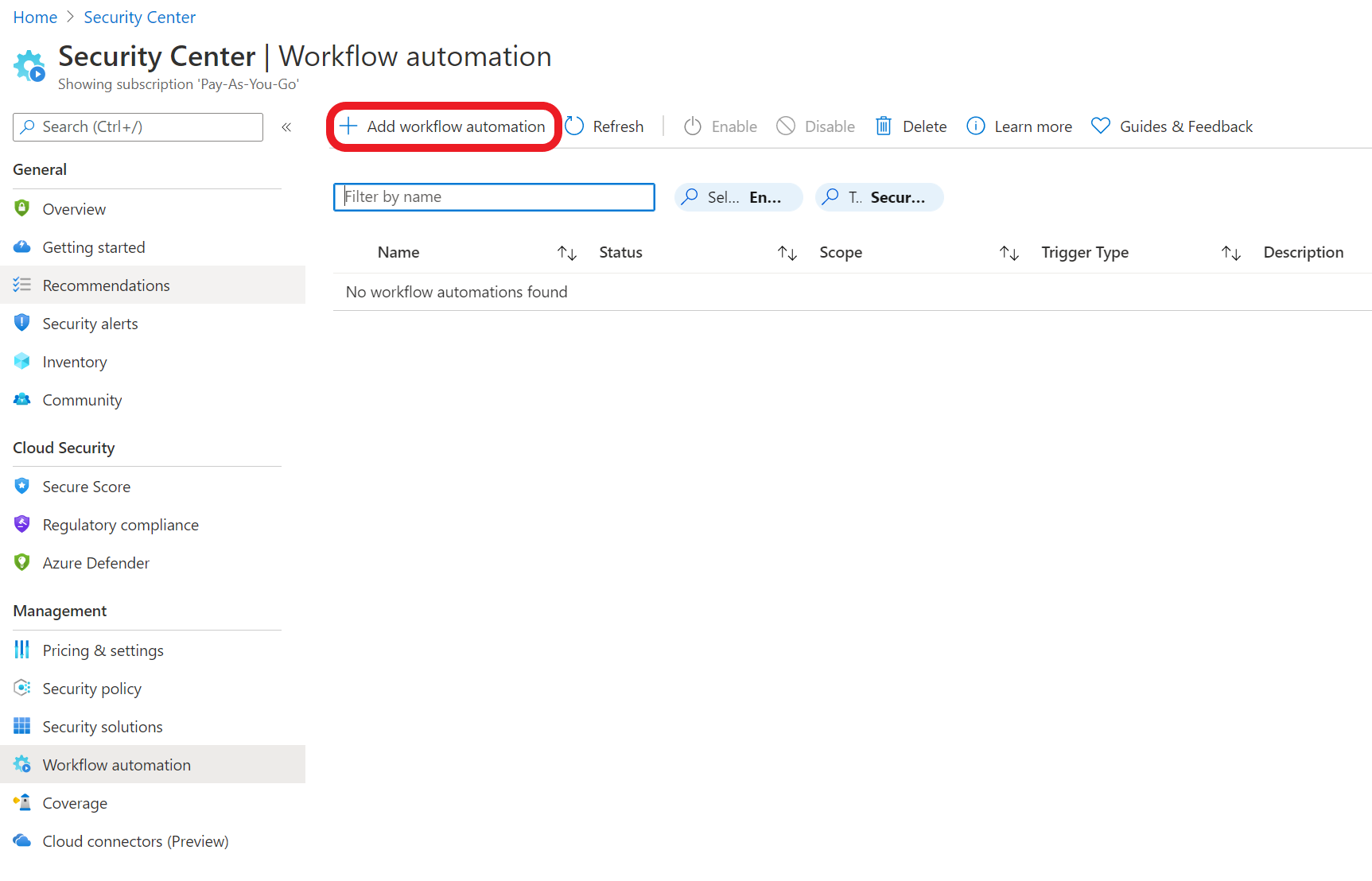The width and height of the screenshot is (1372, 881).
Task: Click the Enable power icon
Action: [x=693, y=126]
